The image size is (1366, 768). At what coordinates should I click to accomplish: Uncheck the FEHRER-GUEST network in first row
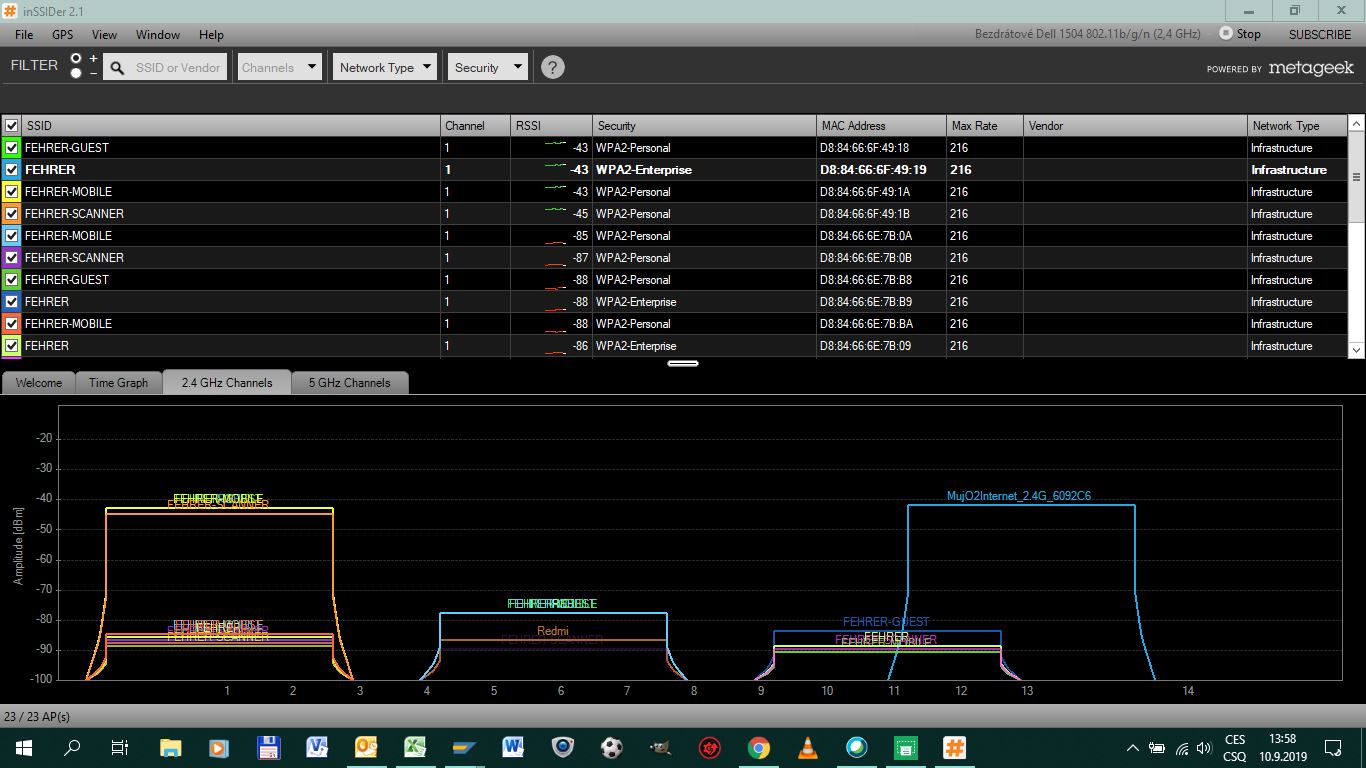click(12, 148)
